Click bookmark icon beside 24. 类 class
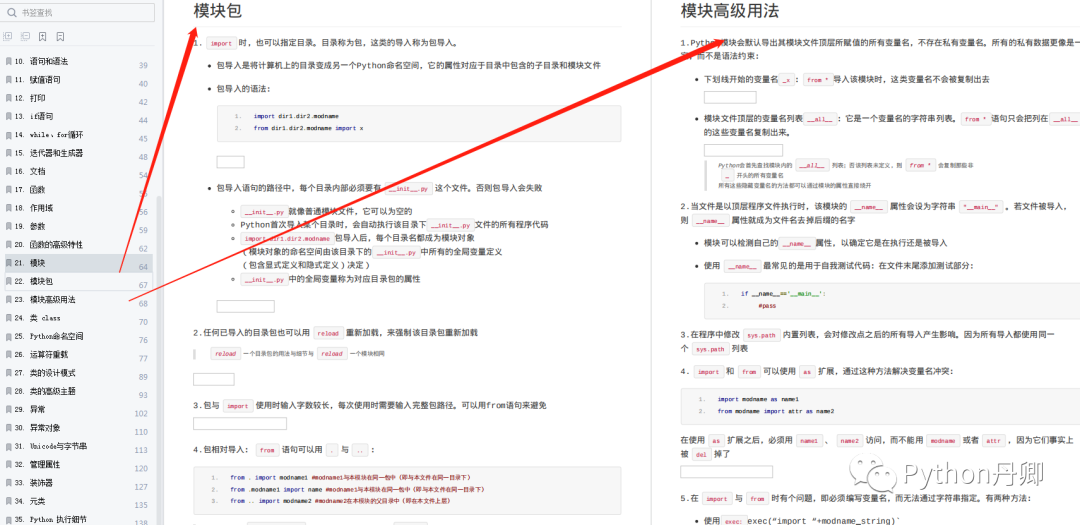 coord(8,318)
